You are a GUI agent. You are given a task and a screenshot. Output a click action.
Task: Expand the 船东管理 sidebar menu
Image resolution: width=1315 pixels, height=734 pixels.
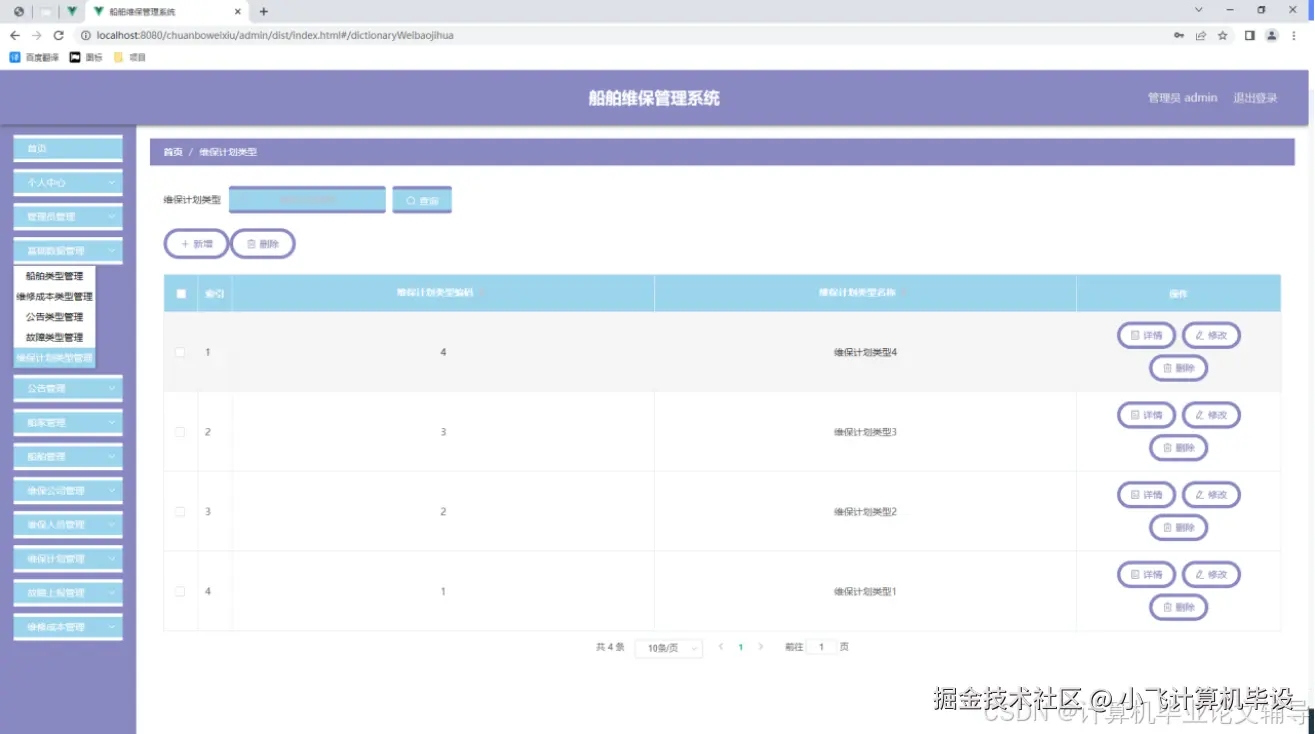point(68,422)
